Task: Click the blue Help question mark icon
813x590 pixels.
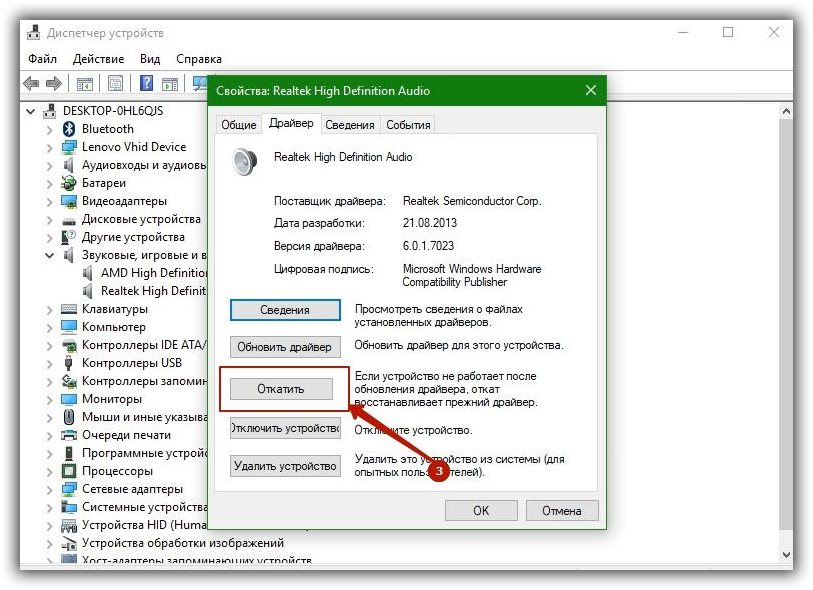Action: (x=147, y=83)
